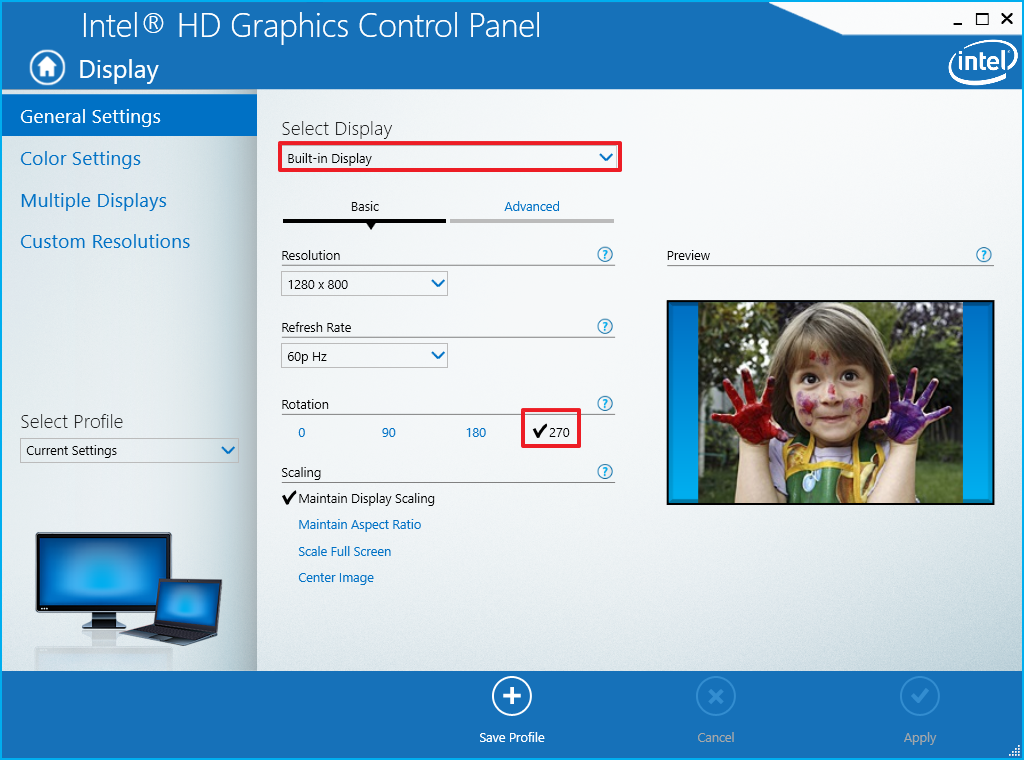Open the Rotation help icon
Image resolution: width=1024 pixels, height=760 pixels.
605,404
